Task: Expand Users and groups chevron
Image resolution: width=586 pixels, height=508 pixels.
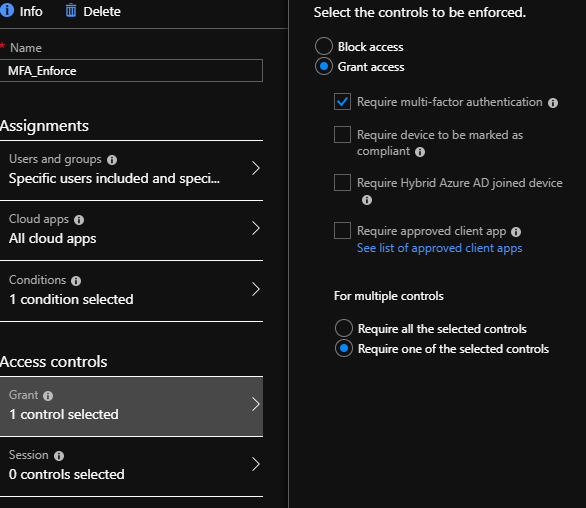Action: click(256, 168)
